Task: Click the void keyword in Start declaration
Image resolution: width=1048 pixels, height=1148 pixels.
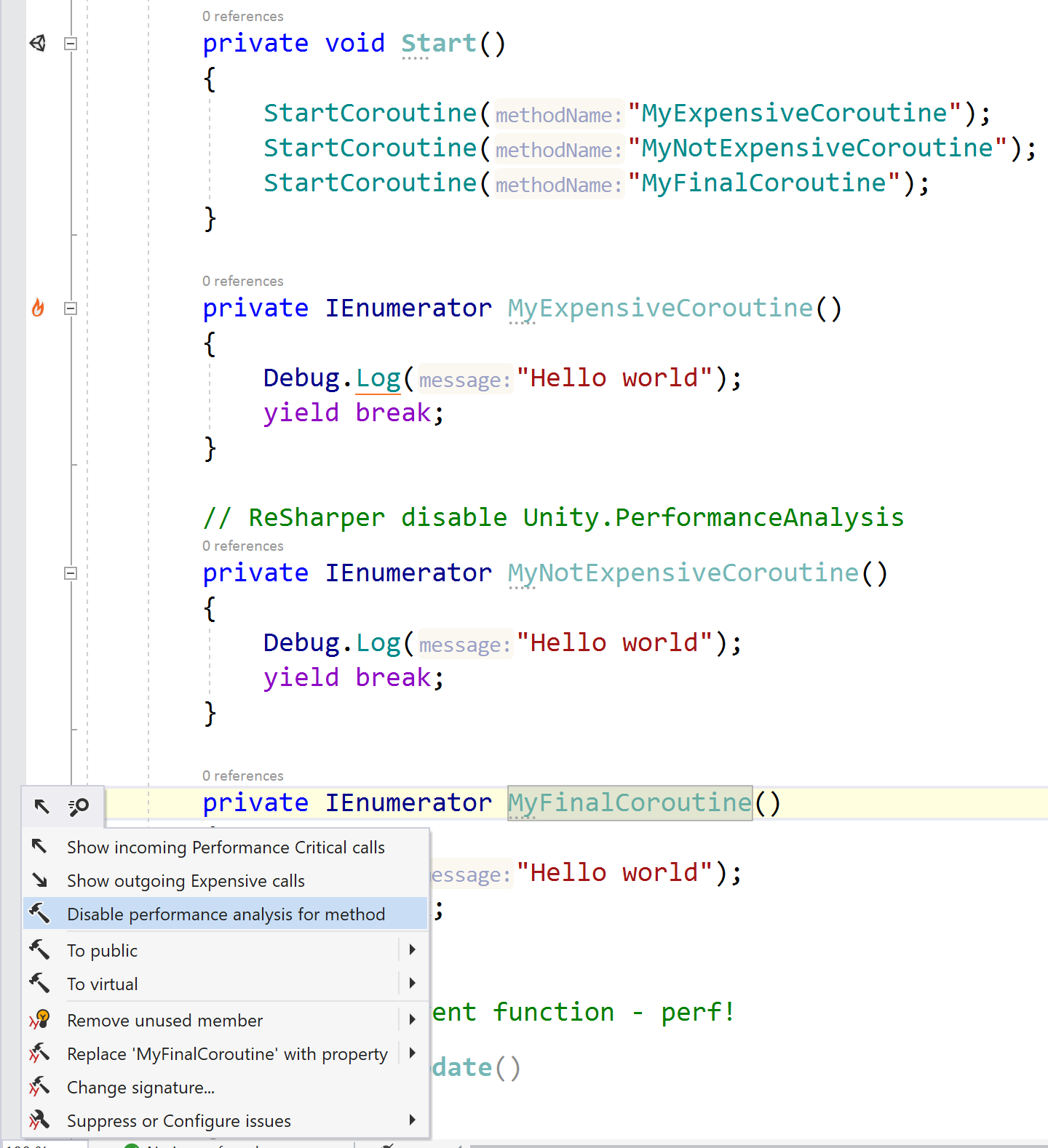Action: point(354,43)
